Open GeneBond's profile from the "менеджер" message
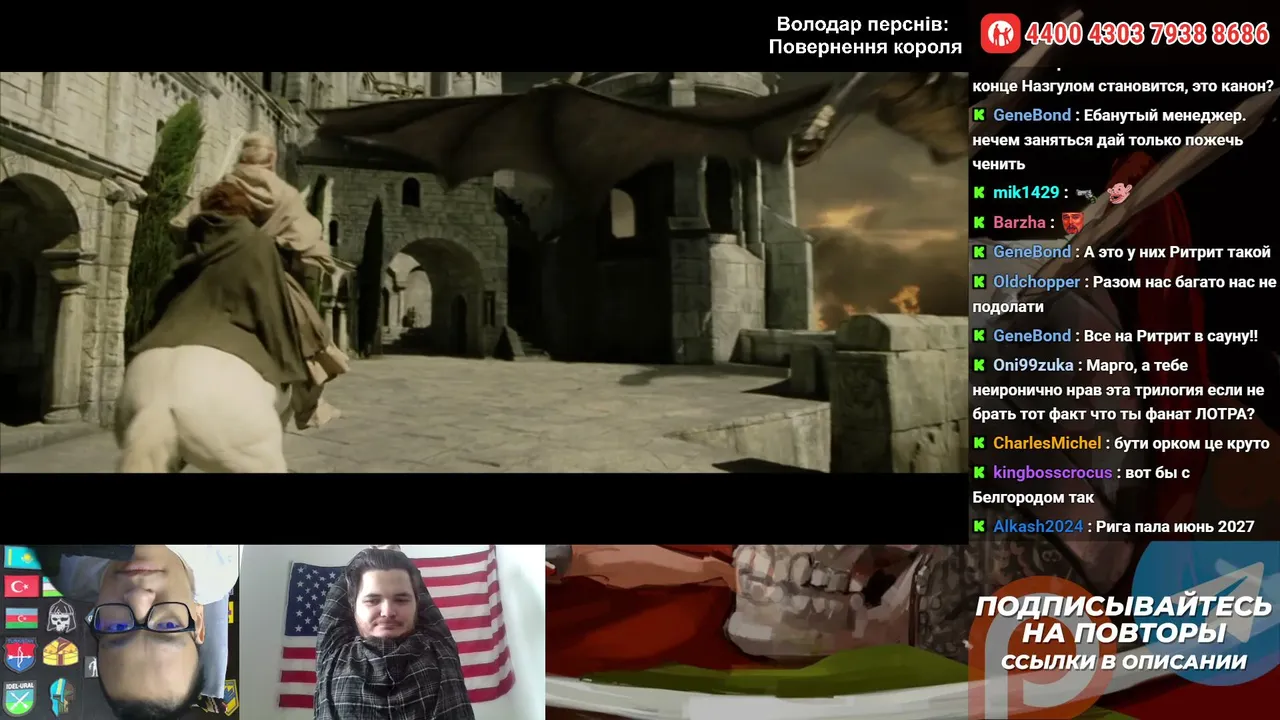The image size is (1280, 720). tap(1032, 115)
